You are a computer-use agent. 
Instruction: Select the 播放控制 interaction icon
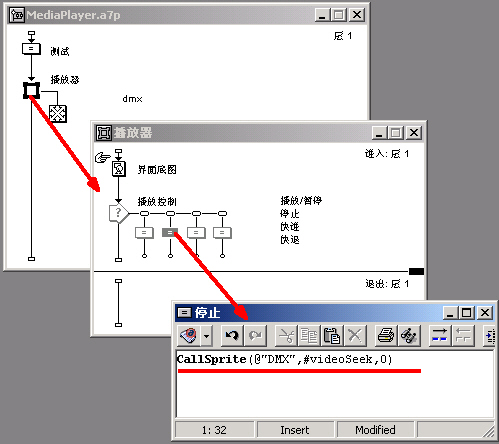[119, 213]
